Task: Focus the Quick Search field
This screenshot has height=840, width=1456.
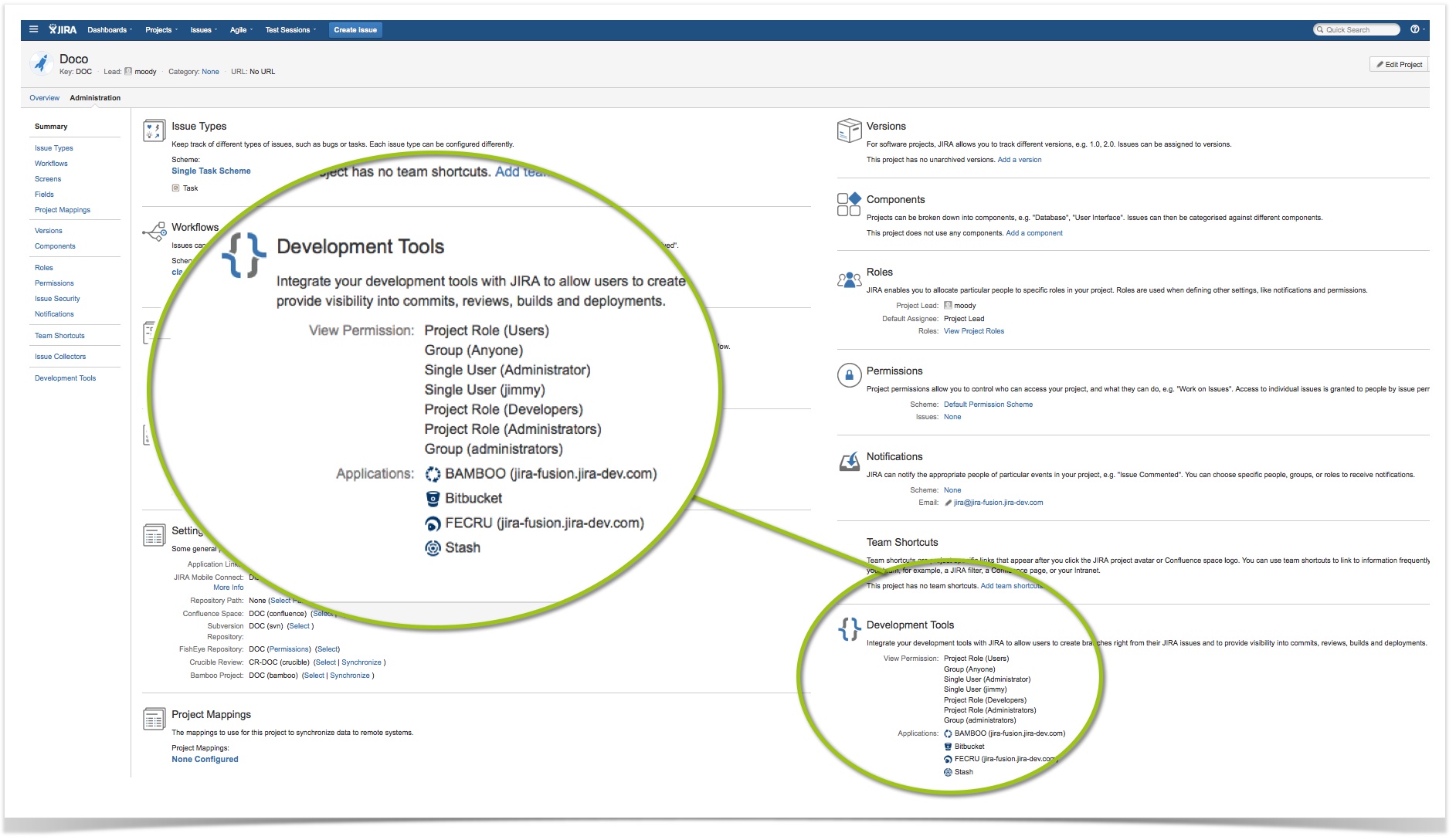Action: pyautogui.click(x=1357, y=30)
